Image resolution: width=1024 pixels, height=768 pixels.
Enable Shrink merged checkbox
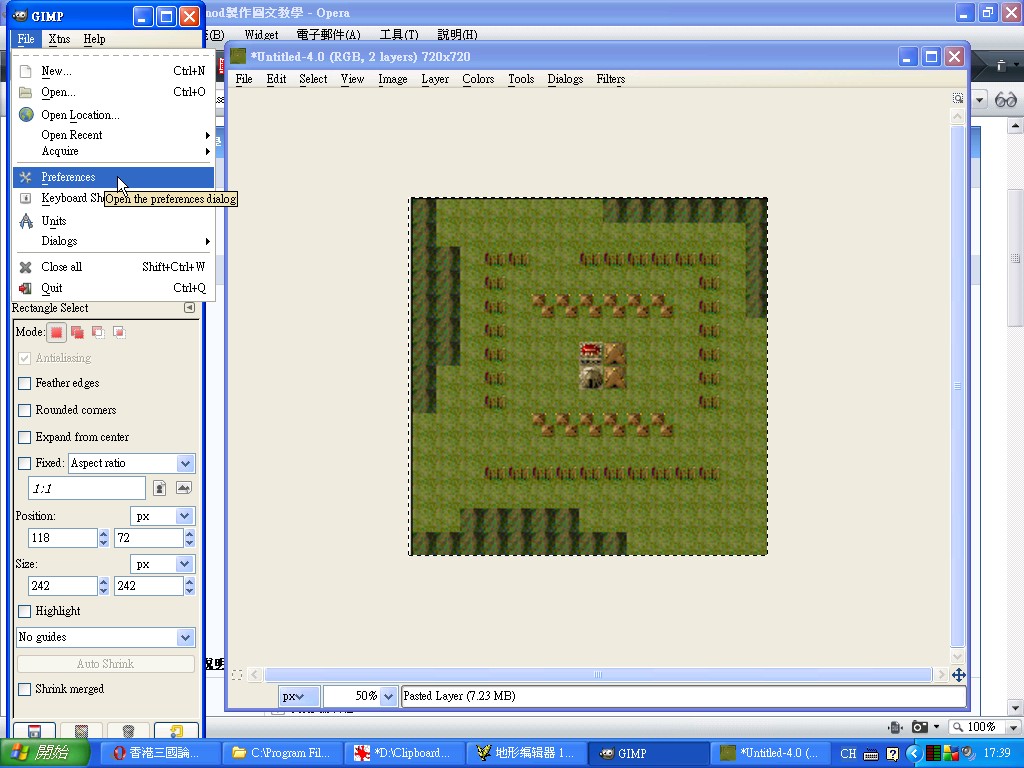point(25,689)
